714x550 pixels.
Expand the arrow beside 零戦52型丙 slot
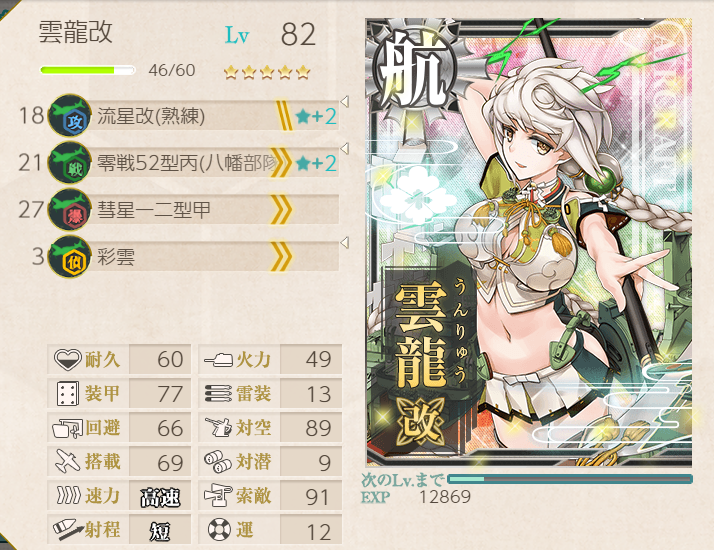[x=345, y=148]
